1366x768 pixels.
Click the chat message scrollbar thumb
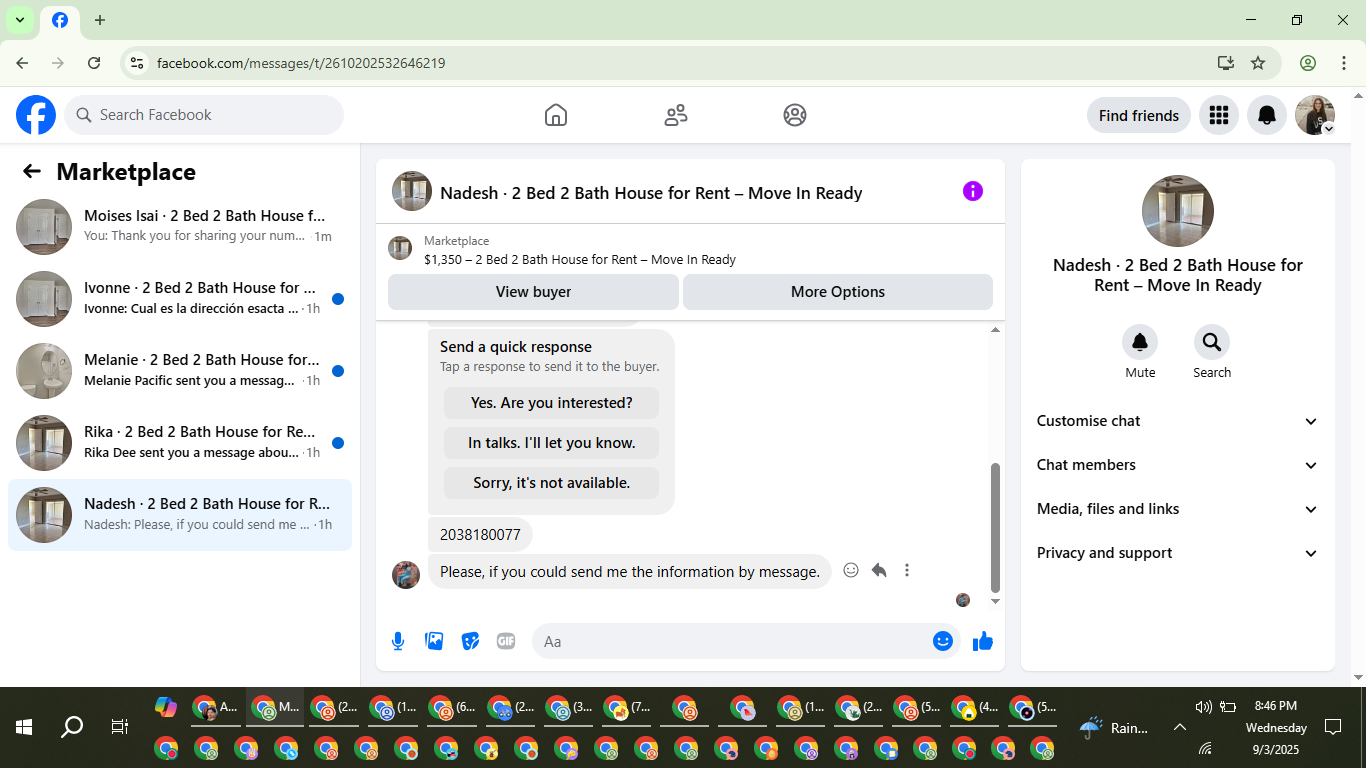[995, 528]
